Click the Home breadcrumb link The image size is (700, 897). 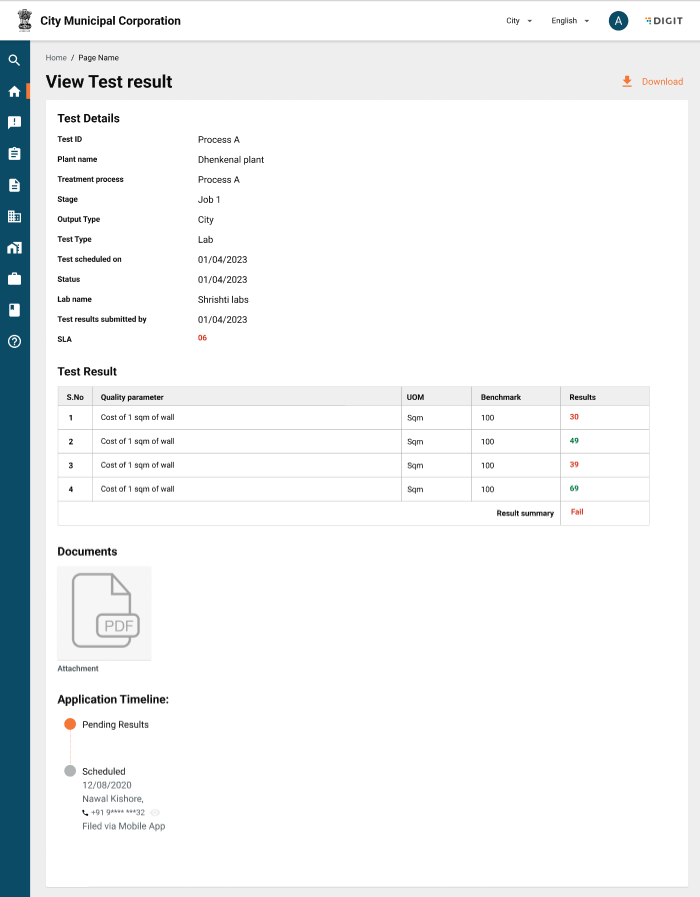pyautogui.click(x=56, y=58)
